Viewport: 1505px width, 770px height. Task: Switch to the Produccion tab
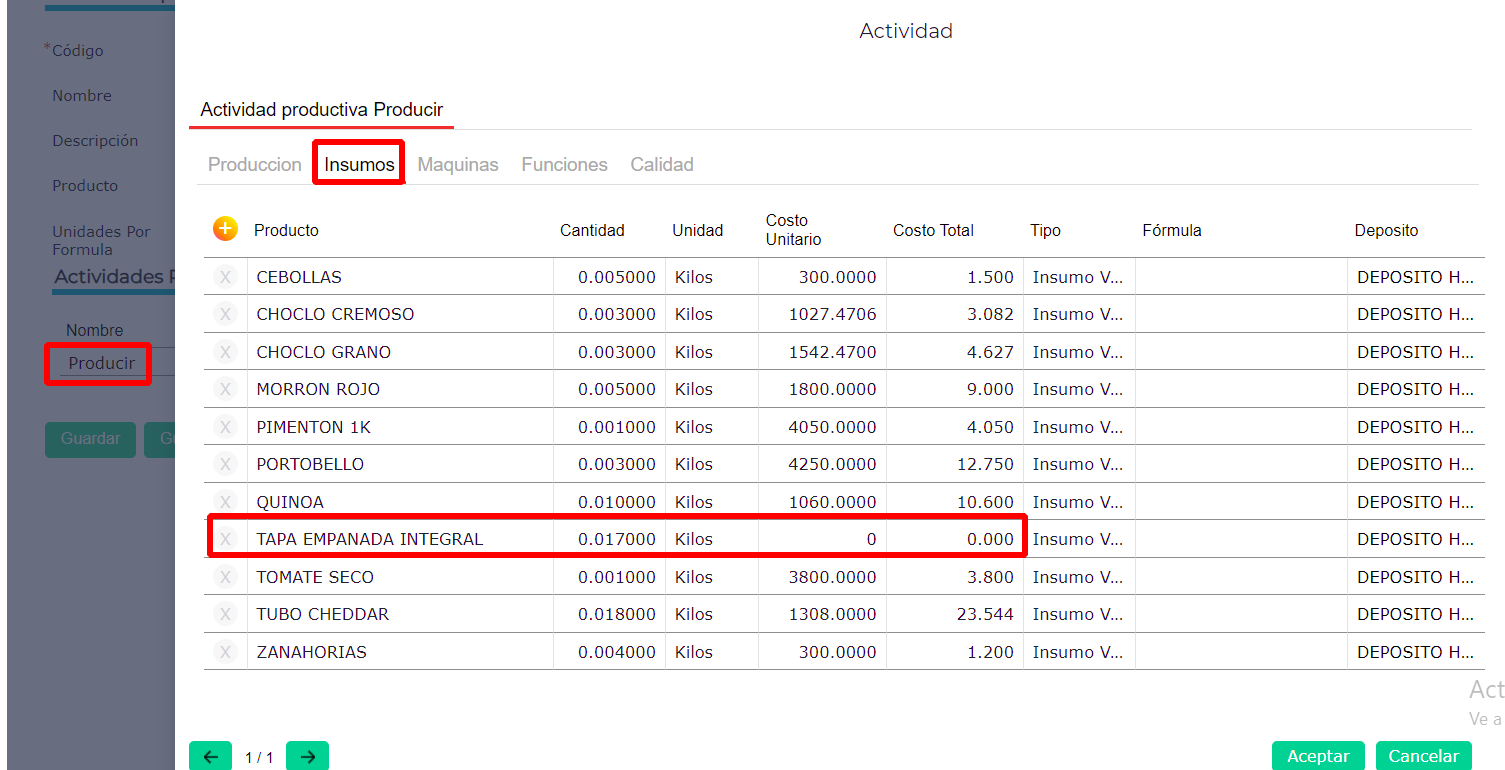tap(254, 165)
